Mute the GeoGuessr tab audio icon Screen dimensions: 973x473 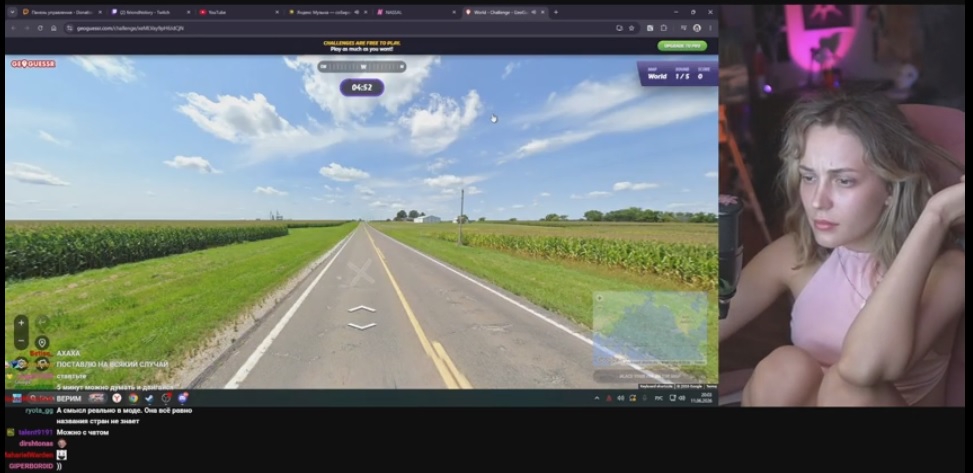534,12
